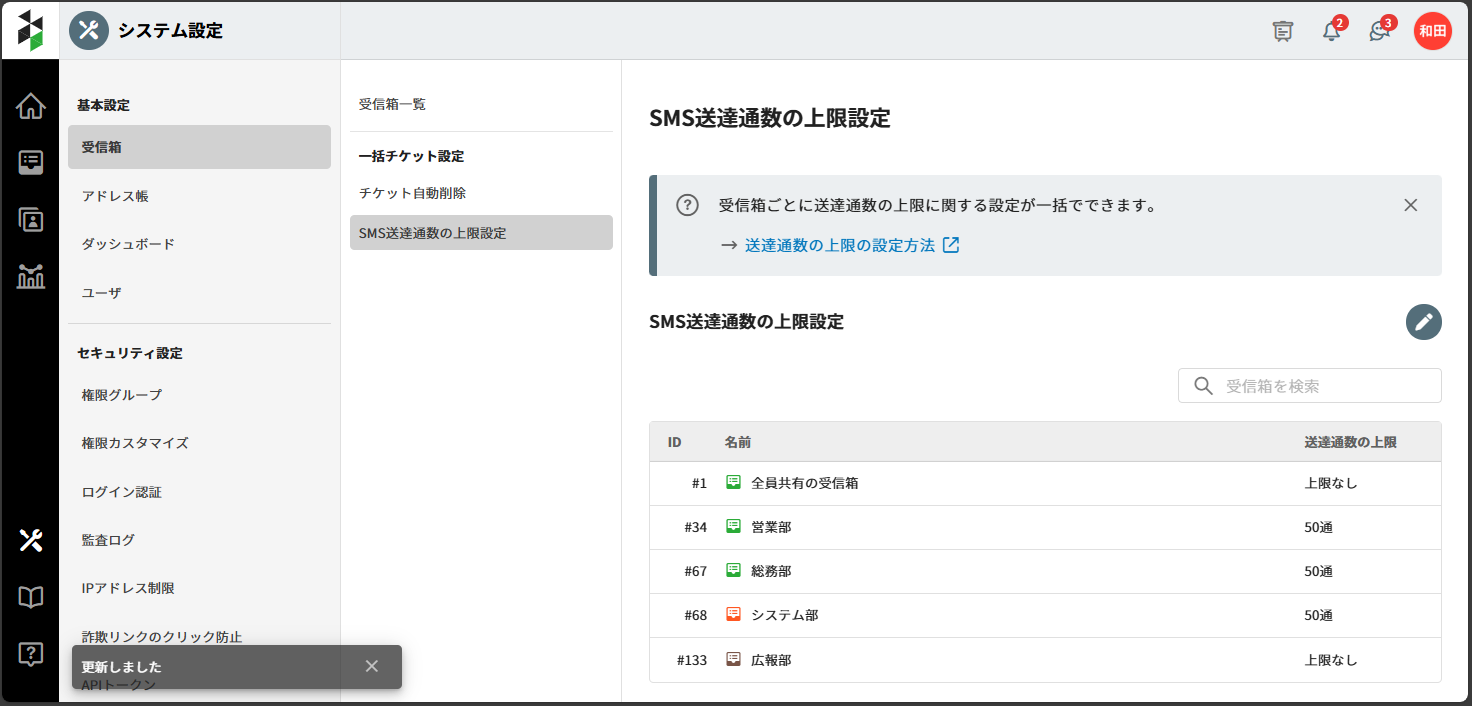
Task: Open the dashboard chart icon in sidebar
Action: coord(30,277)
